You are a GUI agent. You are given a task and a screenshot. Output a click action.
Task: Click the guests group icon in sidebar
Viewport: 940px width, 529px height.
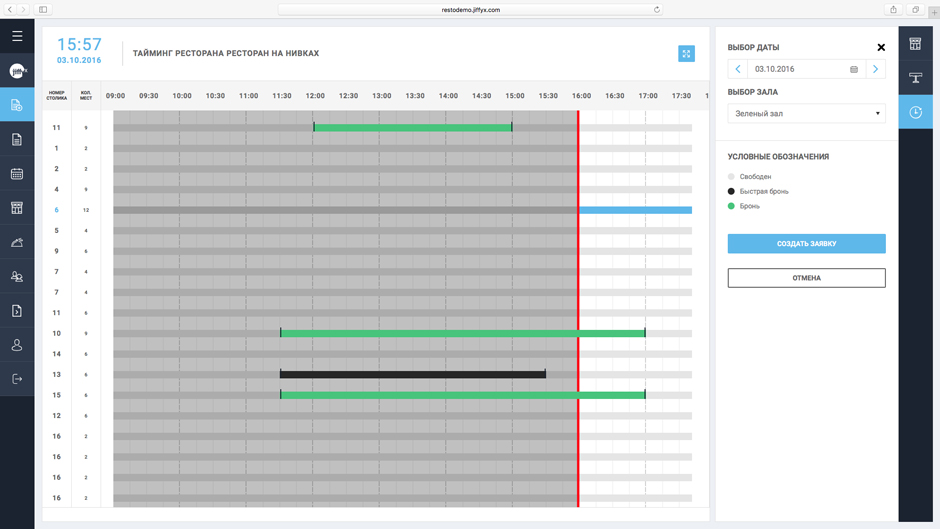(x=17, y=277)
